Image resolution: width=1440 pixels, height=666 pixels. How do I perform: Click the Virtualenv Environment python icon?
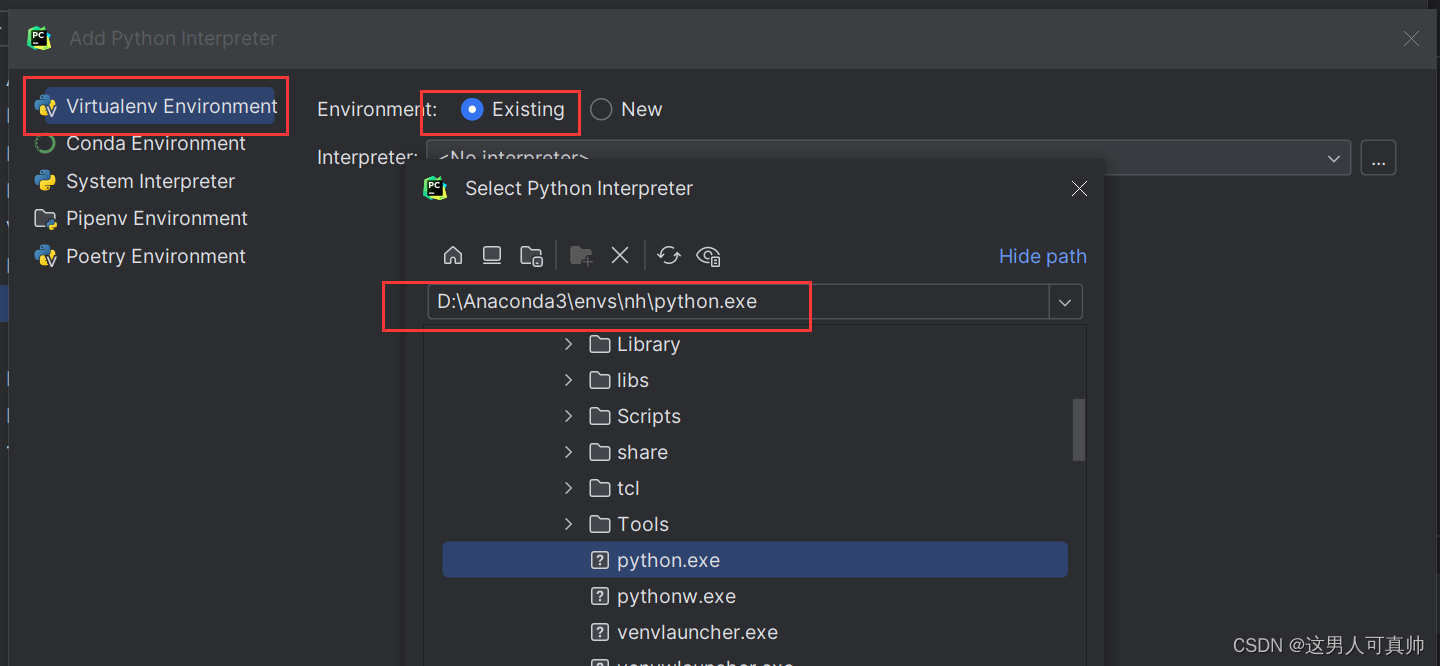(45, 106)
